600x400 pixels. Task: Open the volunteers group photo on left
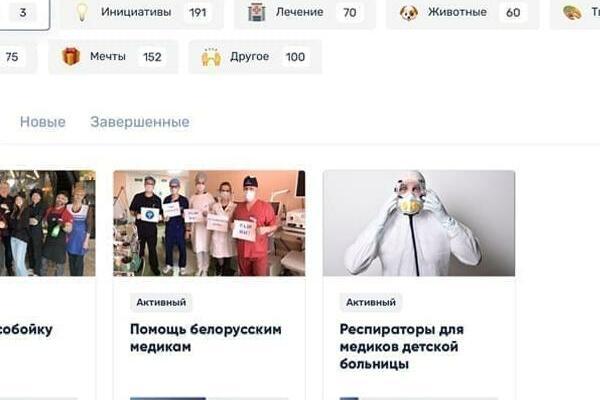tap(47, 223)
